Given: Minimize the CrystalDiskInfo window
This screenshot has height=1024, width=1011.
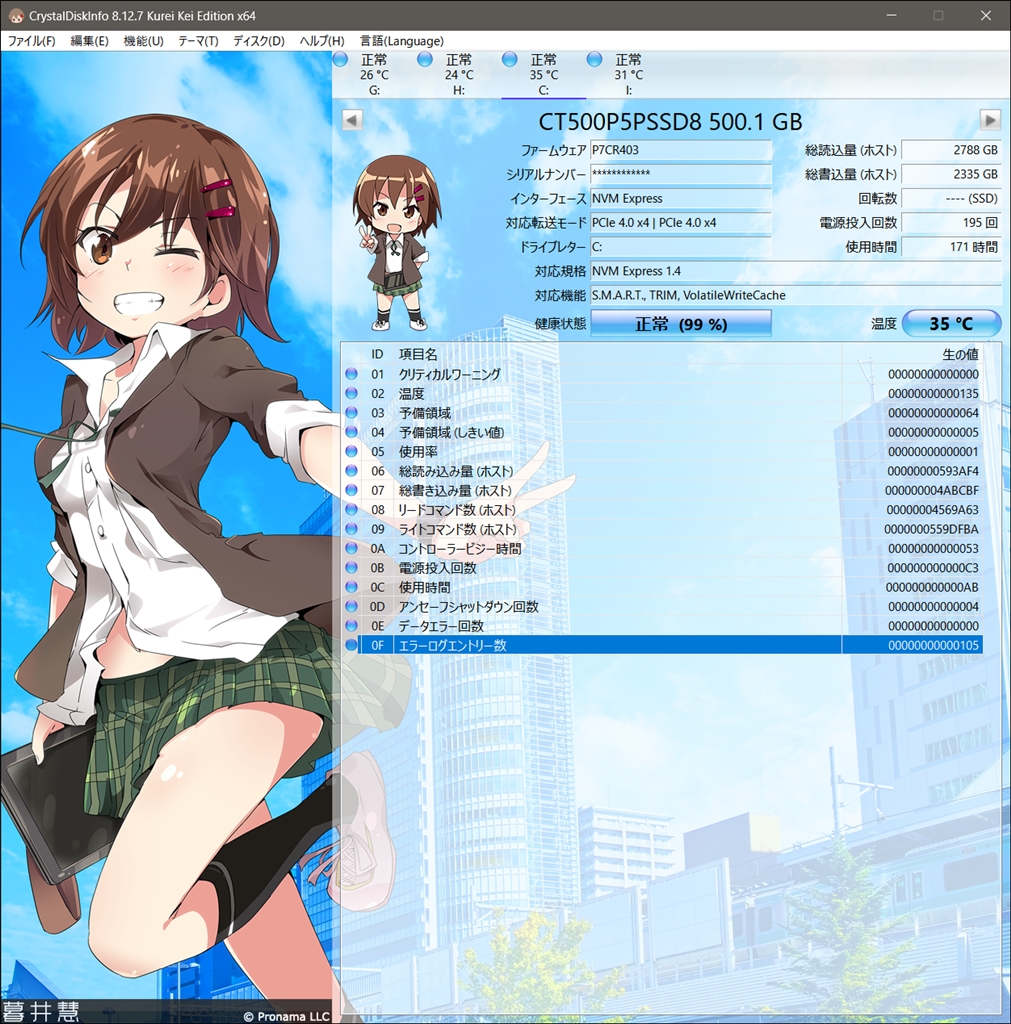Looking at the screenshot, I should pos(892,15).
